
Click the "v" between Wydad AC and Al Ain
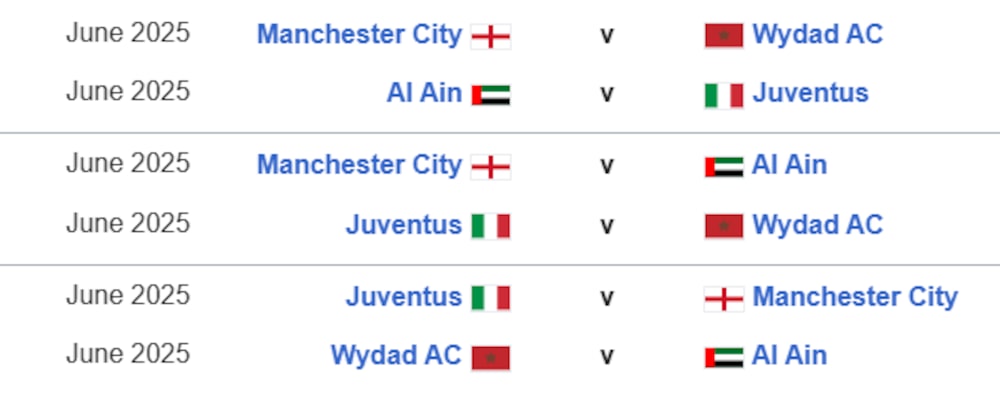pos(607,357)
